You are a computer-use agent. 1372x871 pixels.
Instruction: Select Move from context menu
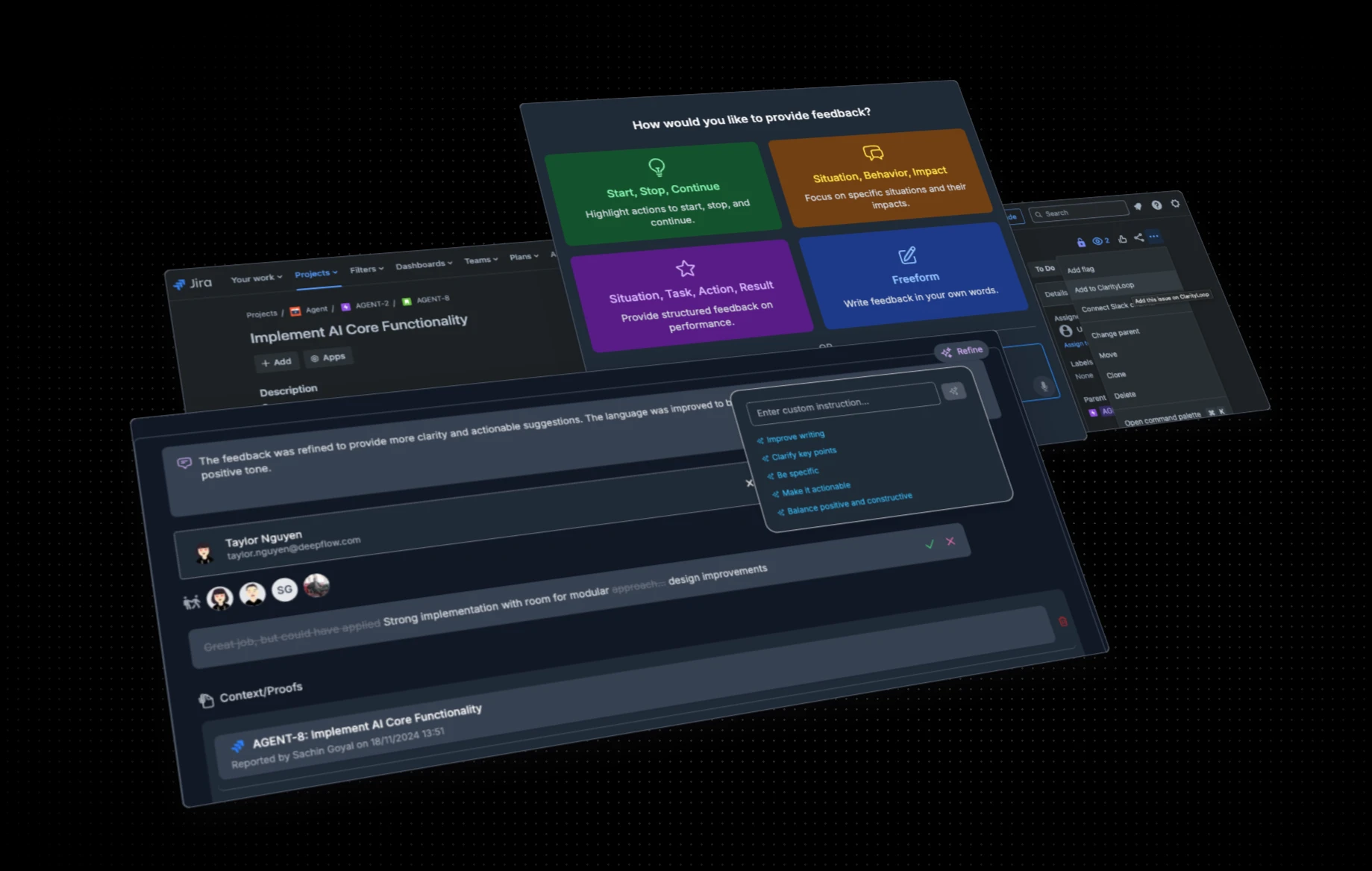(x=1108, y=355)
